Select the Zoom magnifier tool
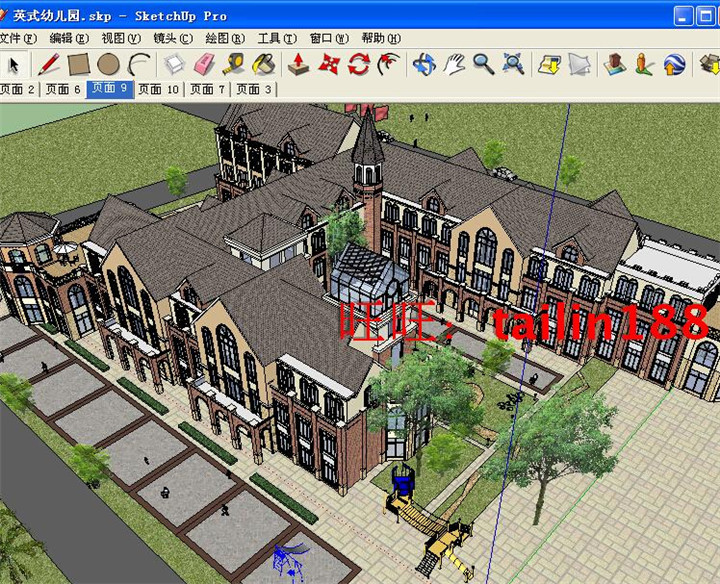 [x=484, y=64]
